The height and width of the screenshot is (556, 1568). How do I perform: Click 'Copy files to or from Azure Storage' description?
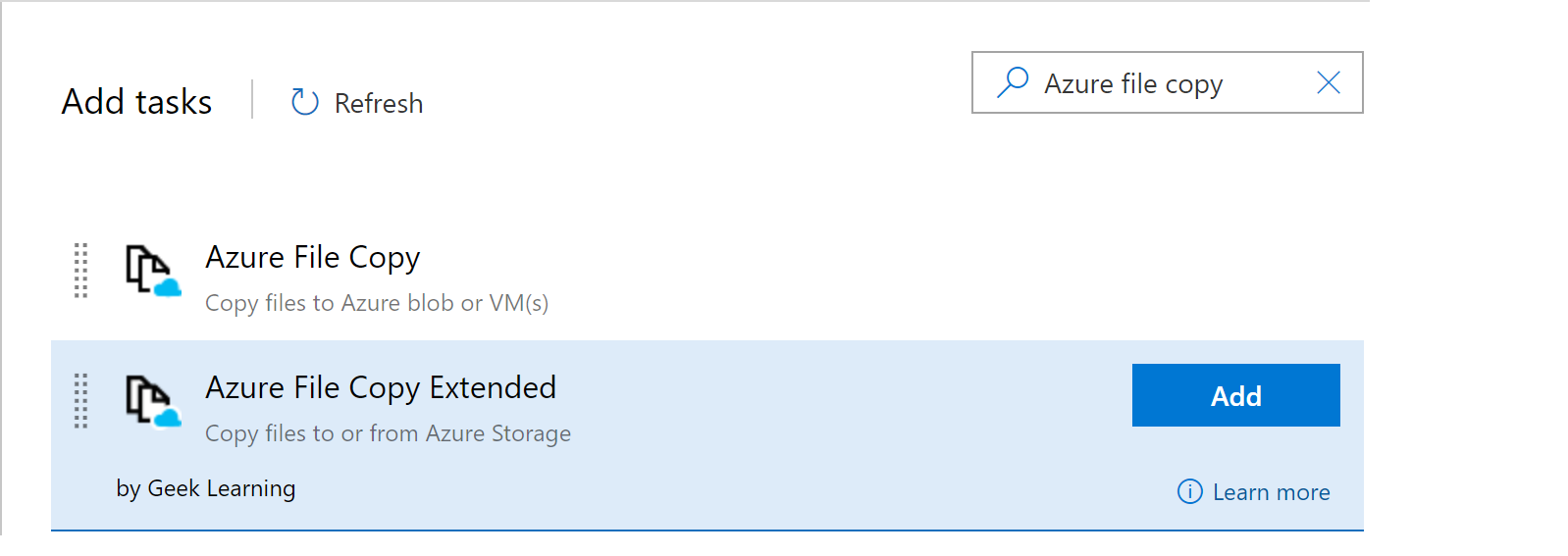[x=388, y=433]
